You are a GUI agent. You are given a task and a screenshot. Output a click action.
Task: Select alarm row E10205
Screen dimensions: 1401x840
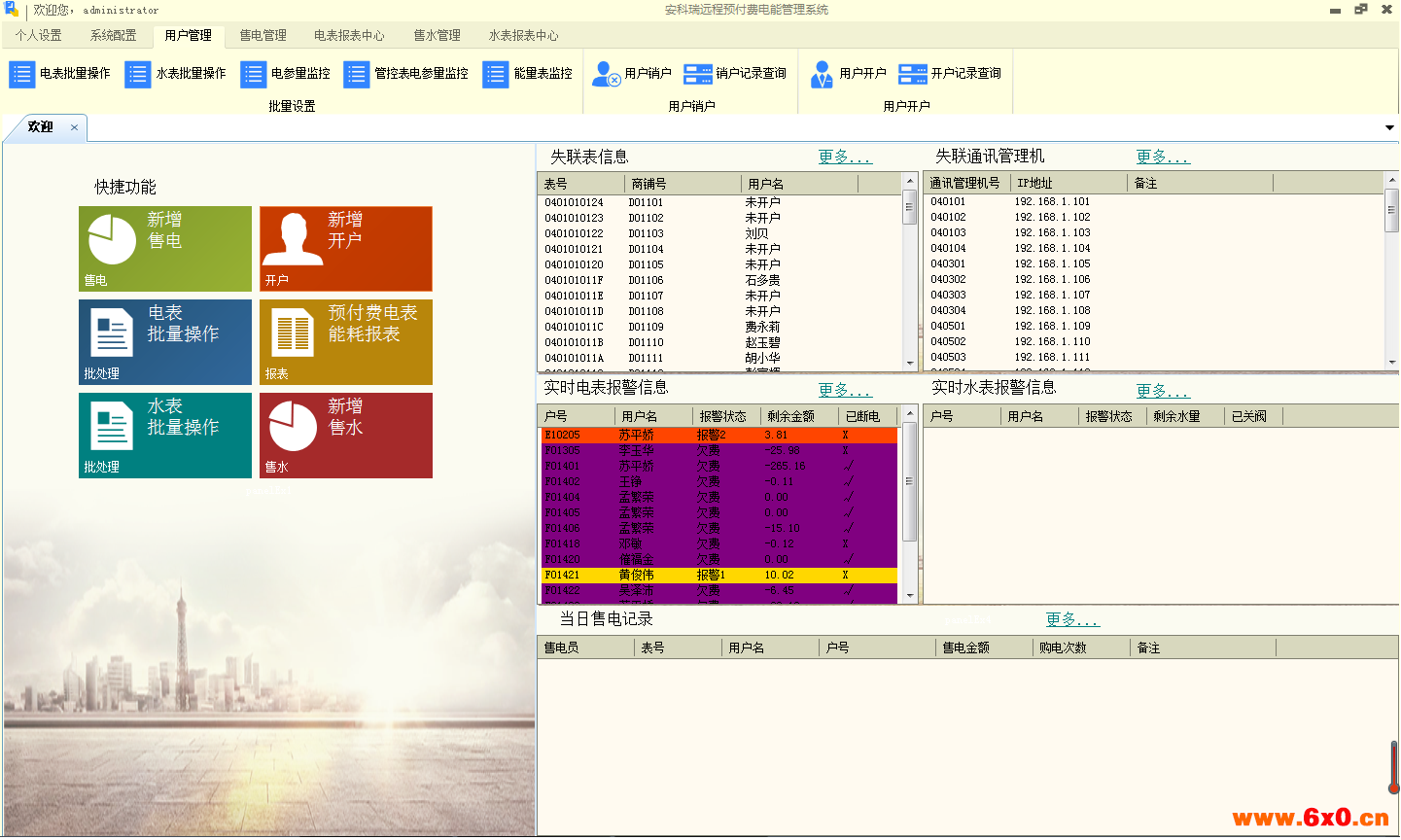tap(719, 435)
